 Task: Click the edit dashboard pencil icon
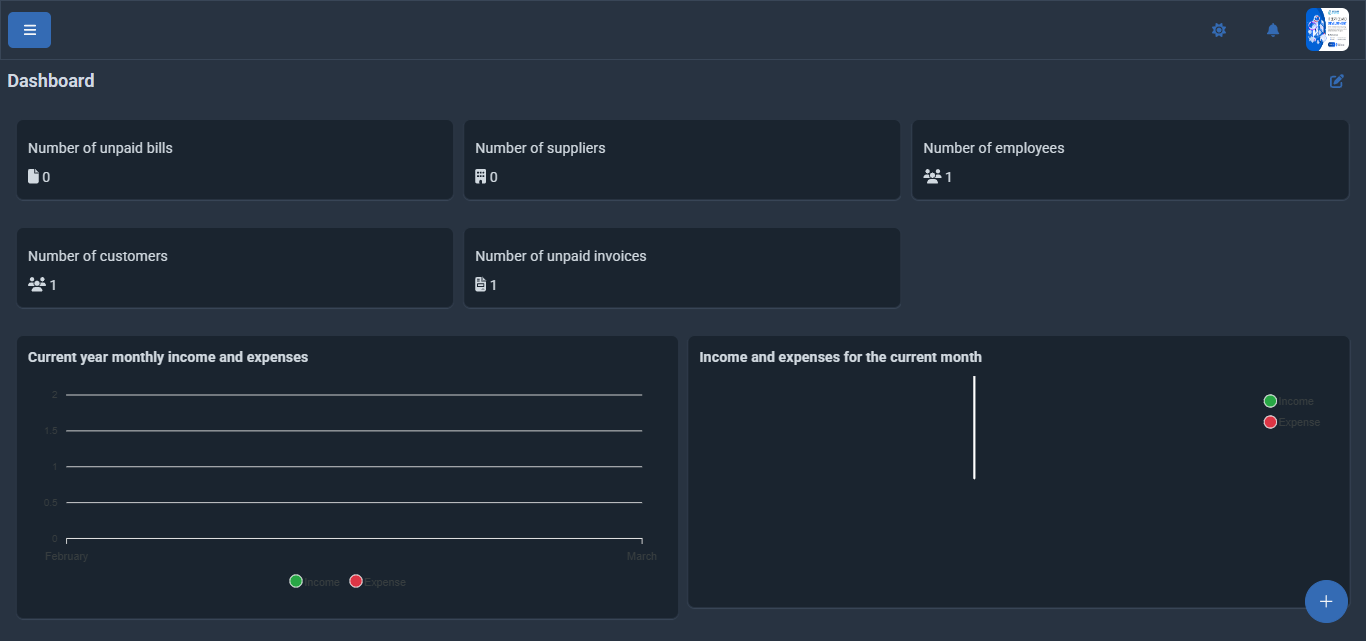(1336, 81)
